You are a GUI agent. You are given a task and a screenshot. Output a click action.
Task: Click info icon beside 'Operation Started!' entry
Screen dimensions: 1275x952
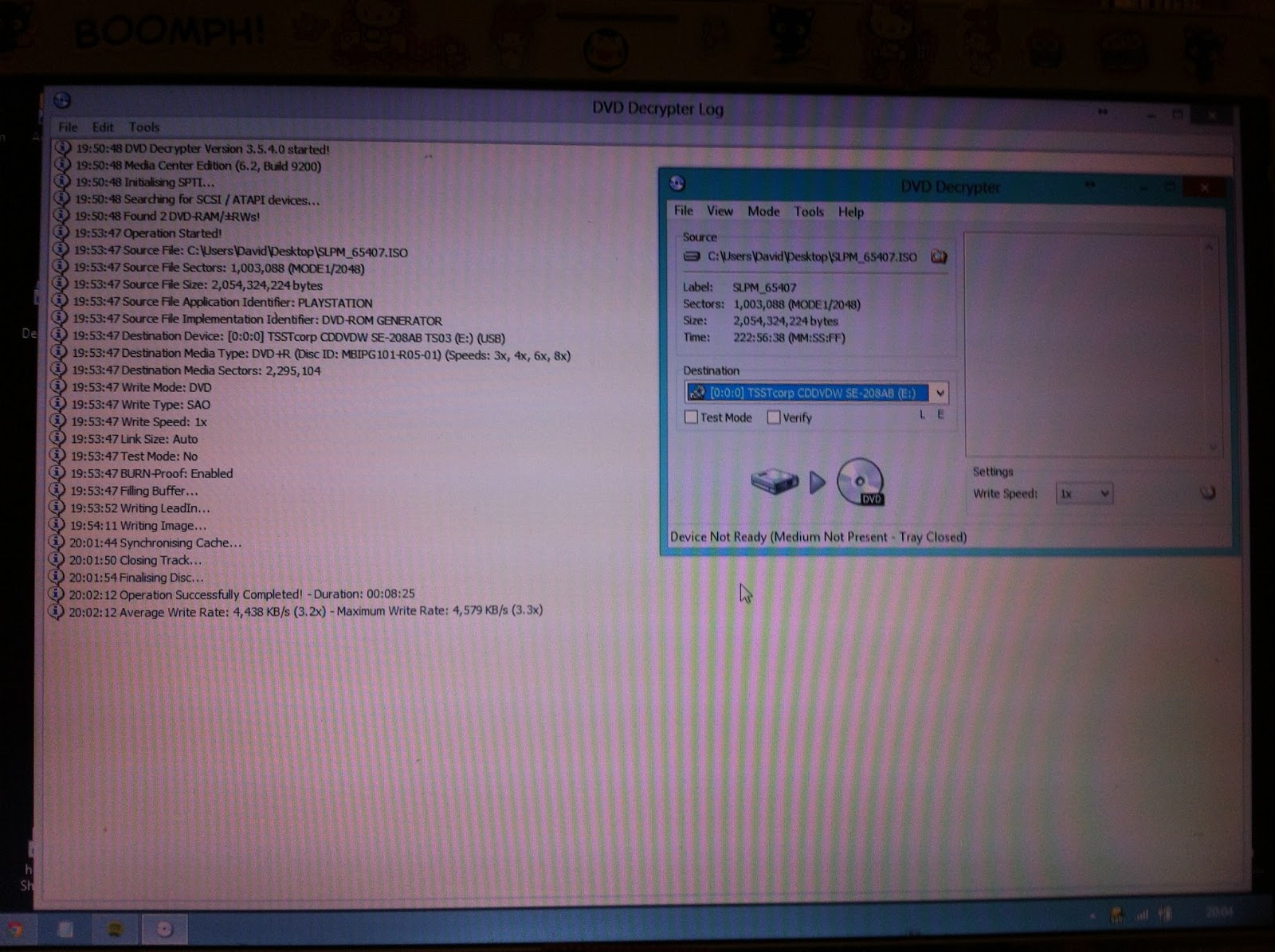[x=61, y=233]
